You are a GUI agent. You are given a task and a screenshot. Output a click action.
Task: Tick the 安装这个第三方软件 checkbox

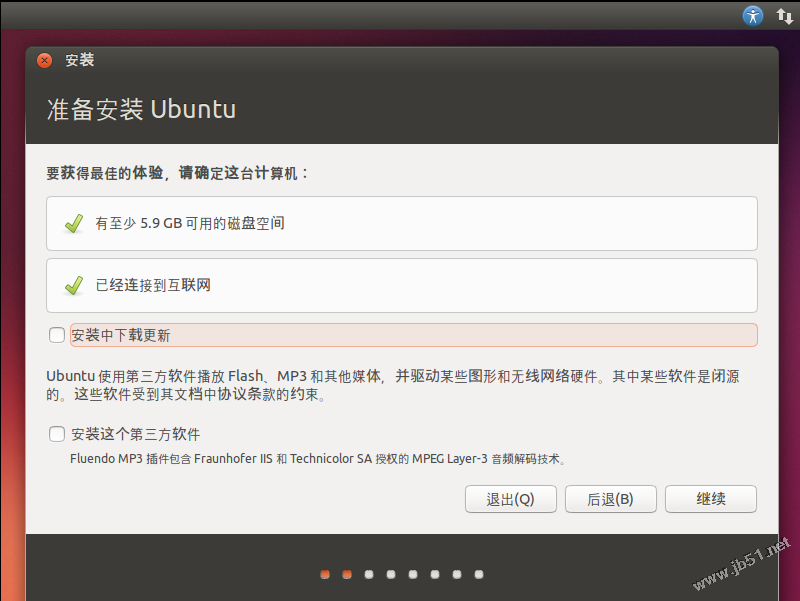click(56, 435)
